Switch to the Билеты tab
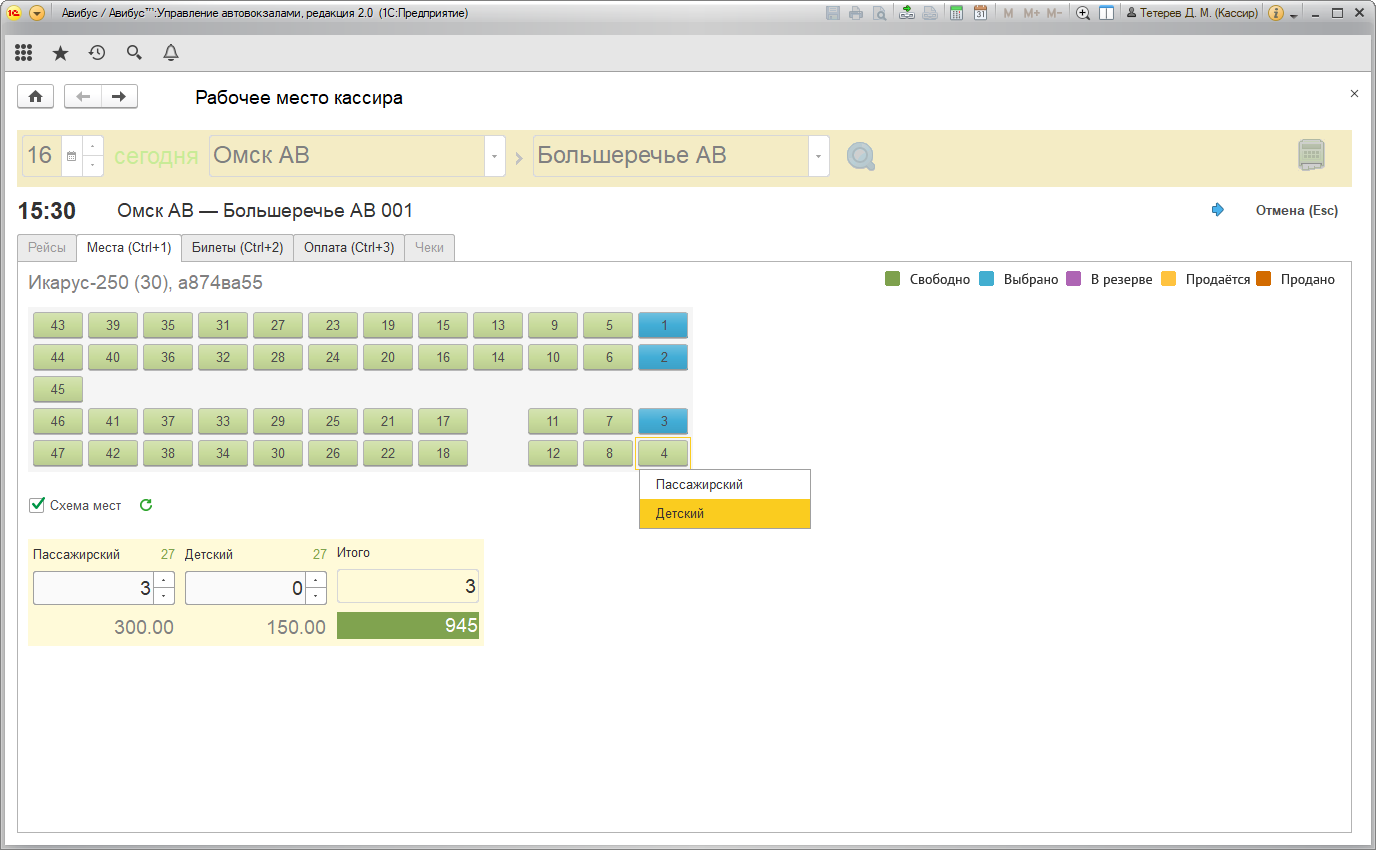 pos(237,247)
